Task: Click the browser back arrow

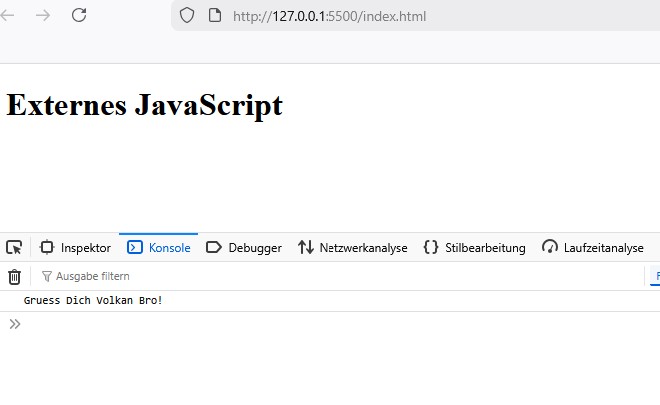Action: [x=8, y=15]
